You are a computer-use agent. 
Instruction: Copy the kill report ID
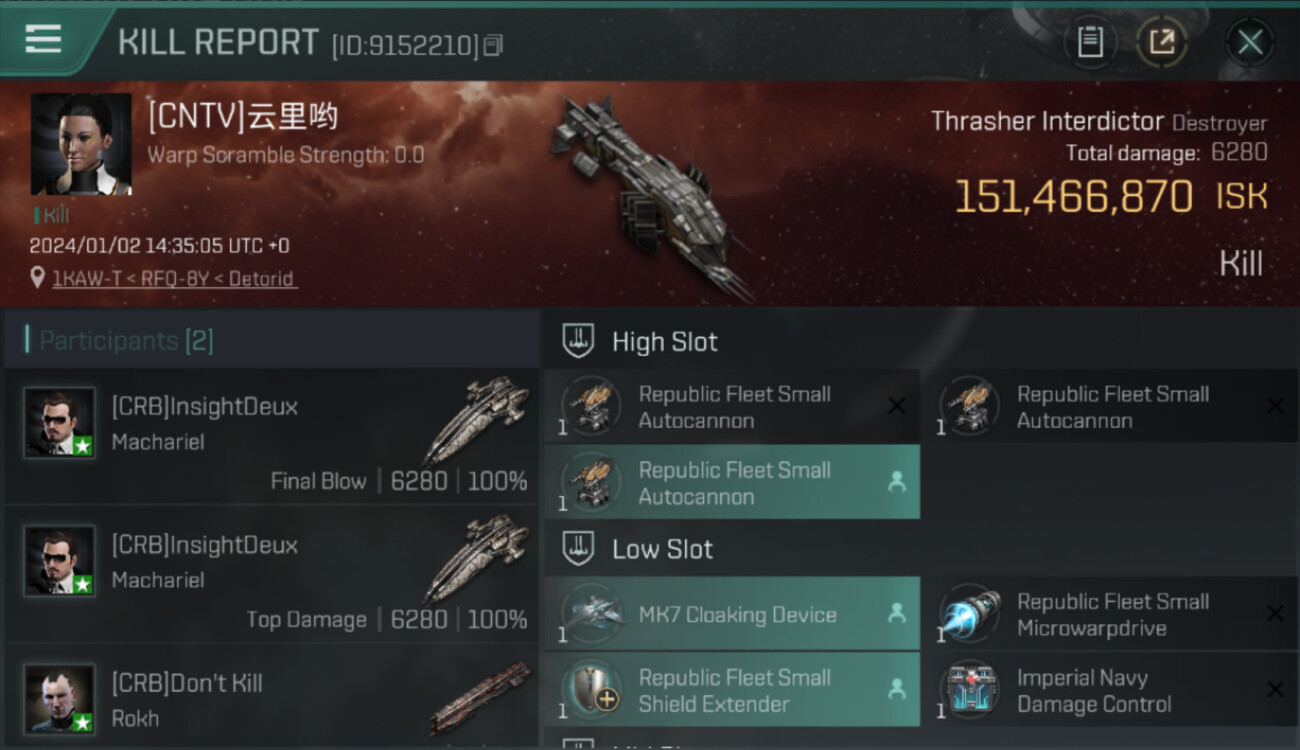pos(492,46)
